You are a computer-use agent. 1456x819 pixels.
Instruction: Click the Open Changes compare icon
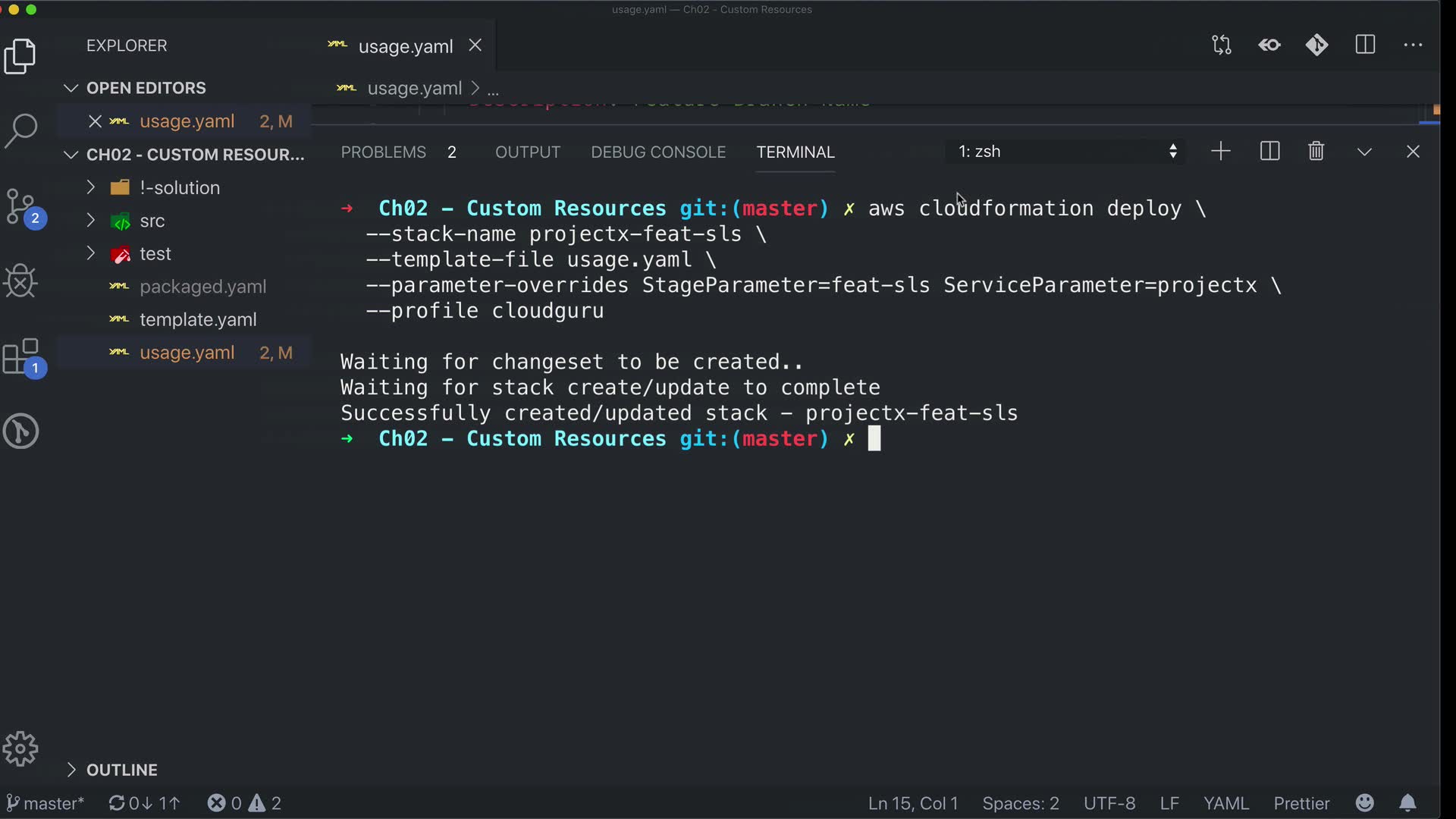[x=1222, y=45]
